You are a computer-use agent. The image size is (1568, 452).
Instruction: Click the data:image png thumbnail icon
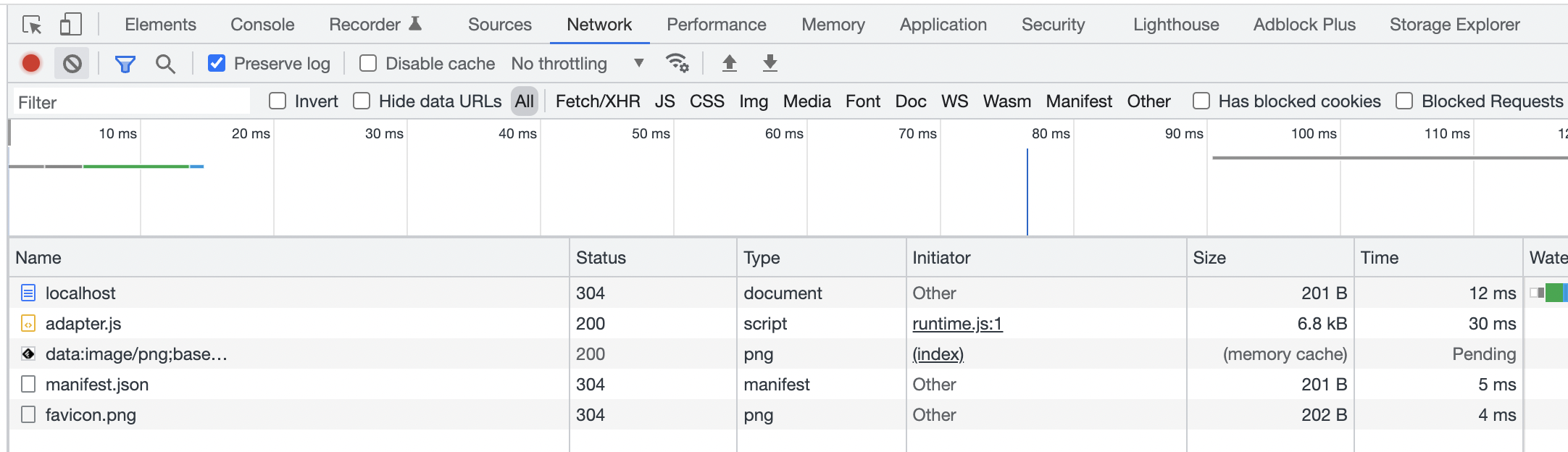click(x=28, y=353)
